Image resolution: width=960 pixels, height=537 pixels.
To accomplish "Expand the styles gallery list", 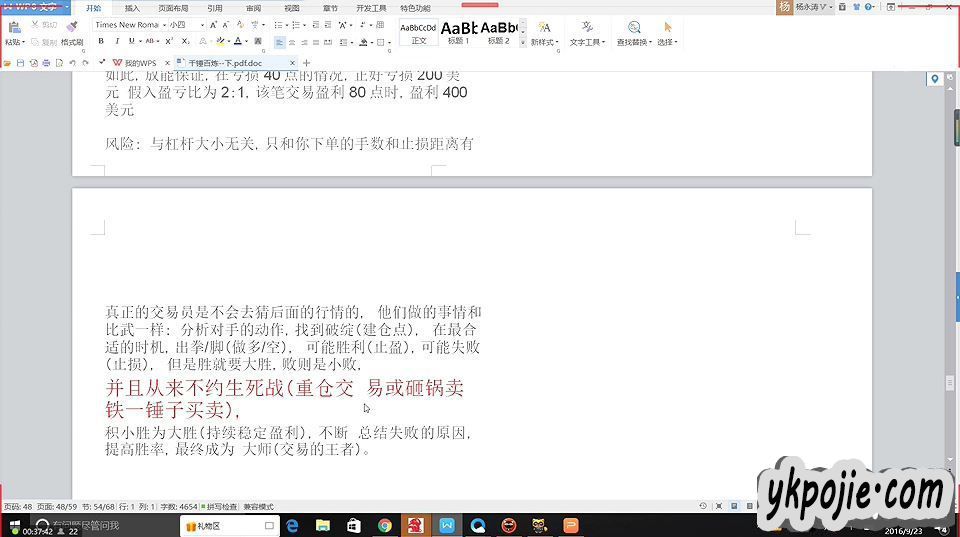I will [522, 44].
